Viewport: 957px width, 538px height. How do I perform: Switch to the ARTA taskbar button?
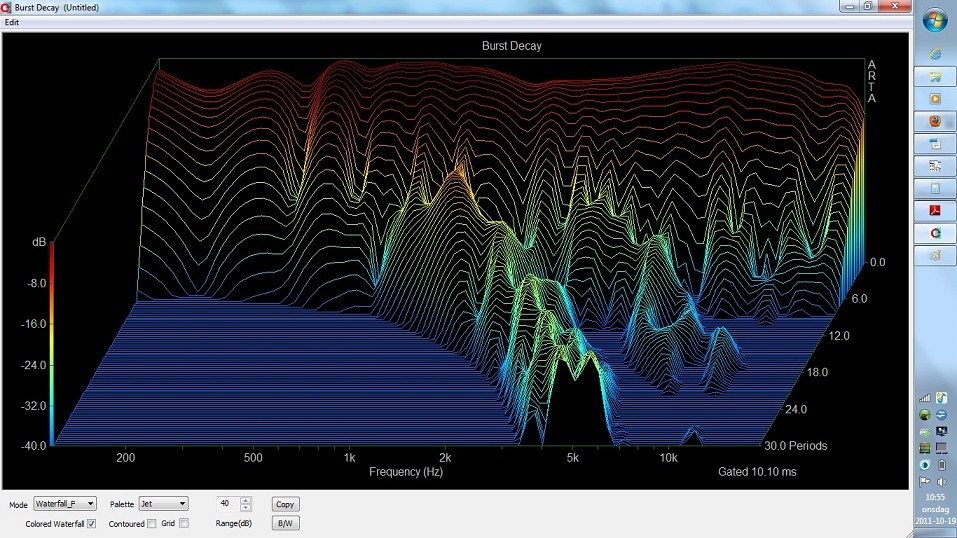(x=935, y=233)
